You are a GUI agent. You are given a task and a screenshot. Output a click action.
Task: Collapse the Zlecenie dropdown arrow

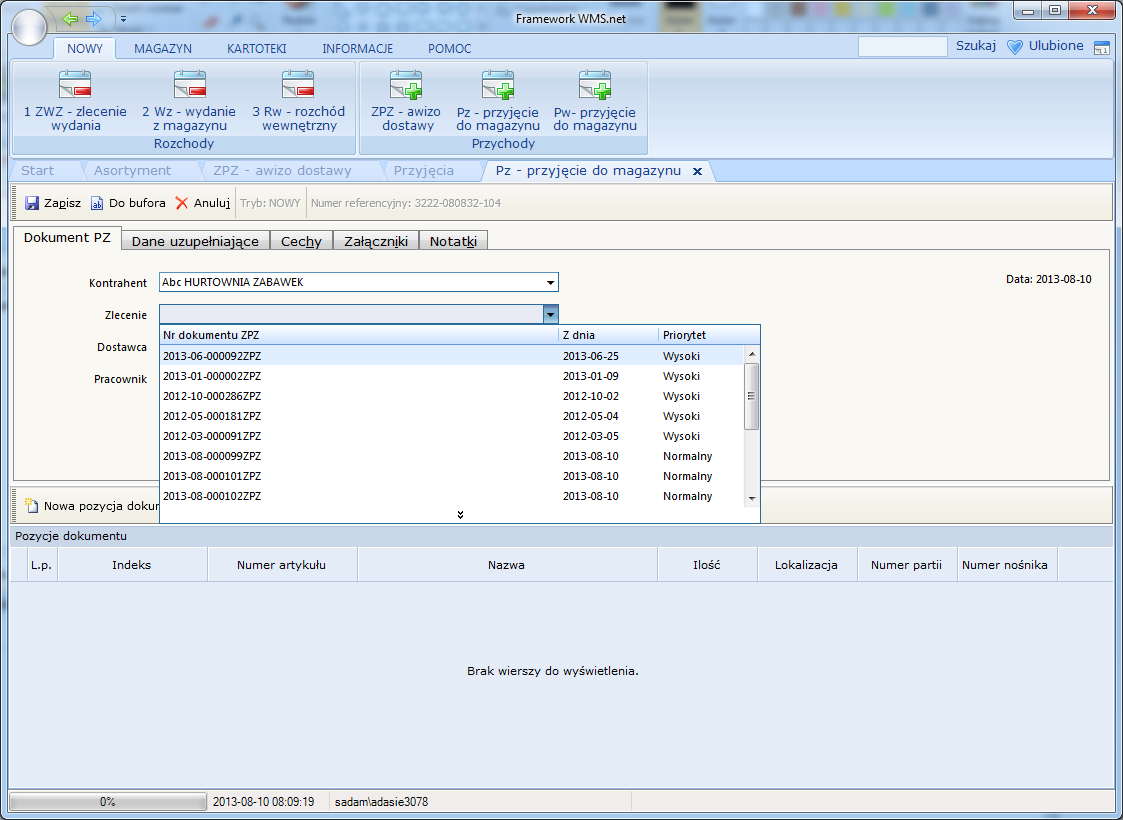tap(550, 314)
